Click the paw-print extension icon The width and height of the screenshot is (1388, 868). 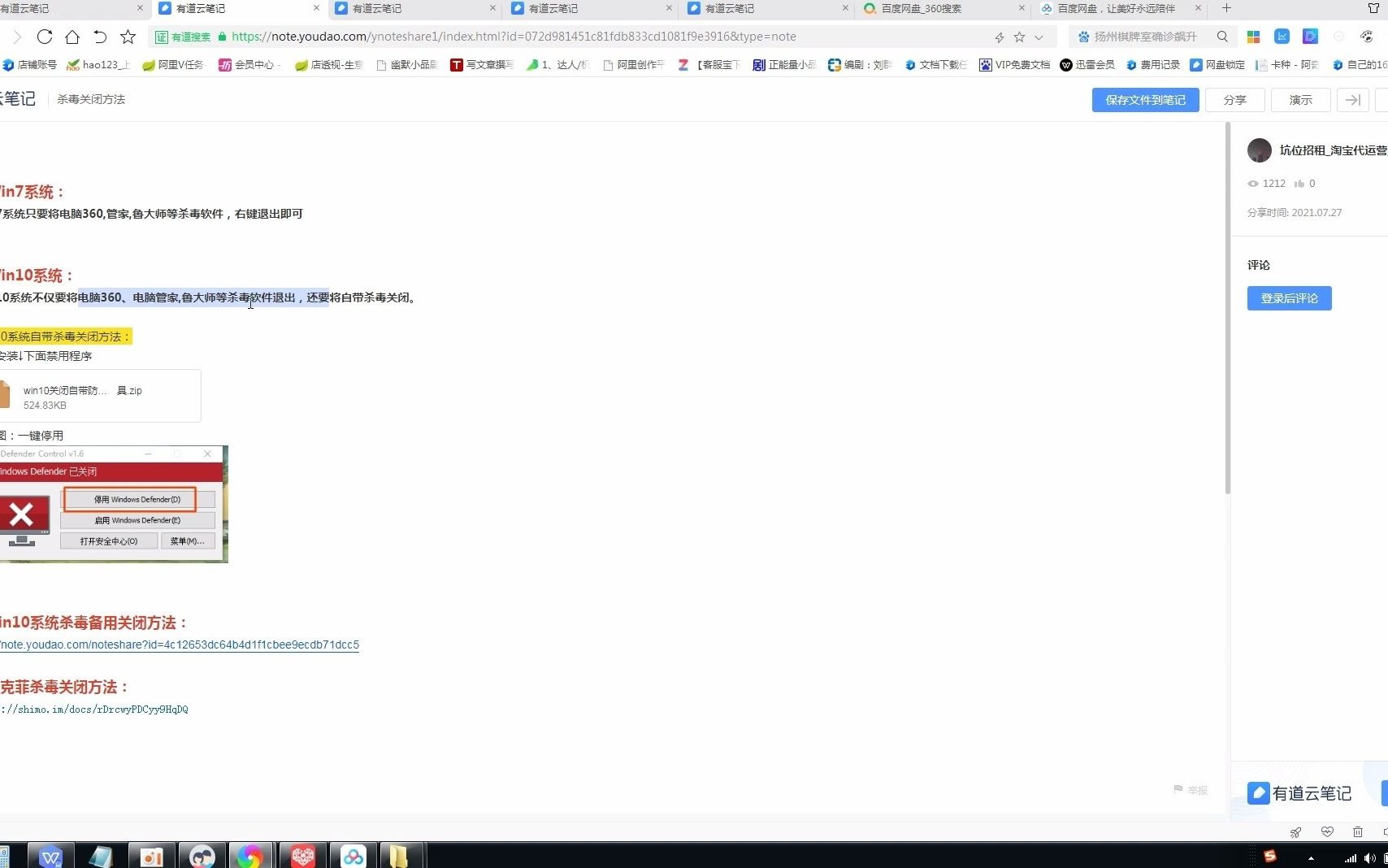click(1367, 37)
